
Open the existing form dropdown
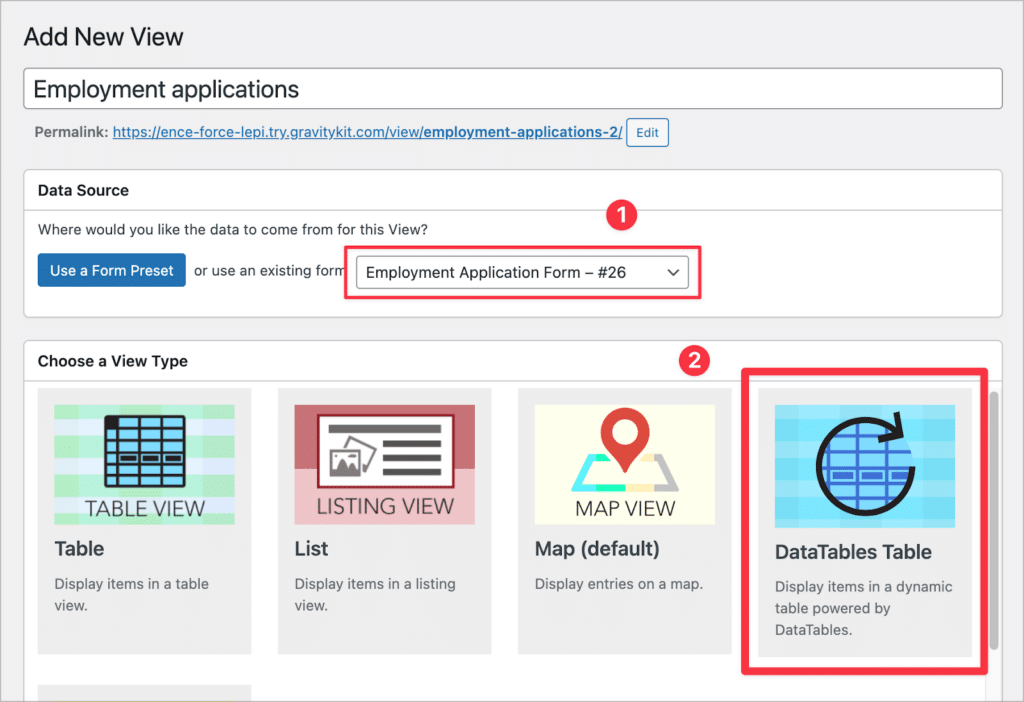coord(522,272)
